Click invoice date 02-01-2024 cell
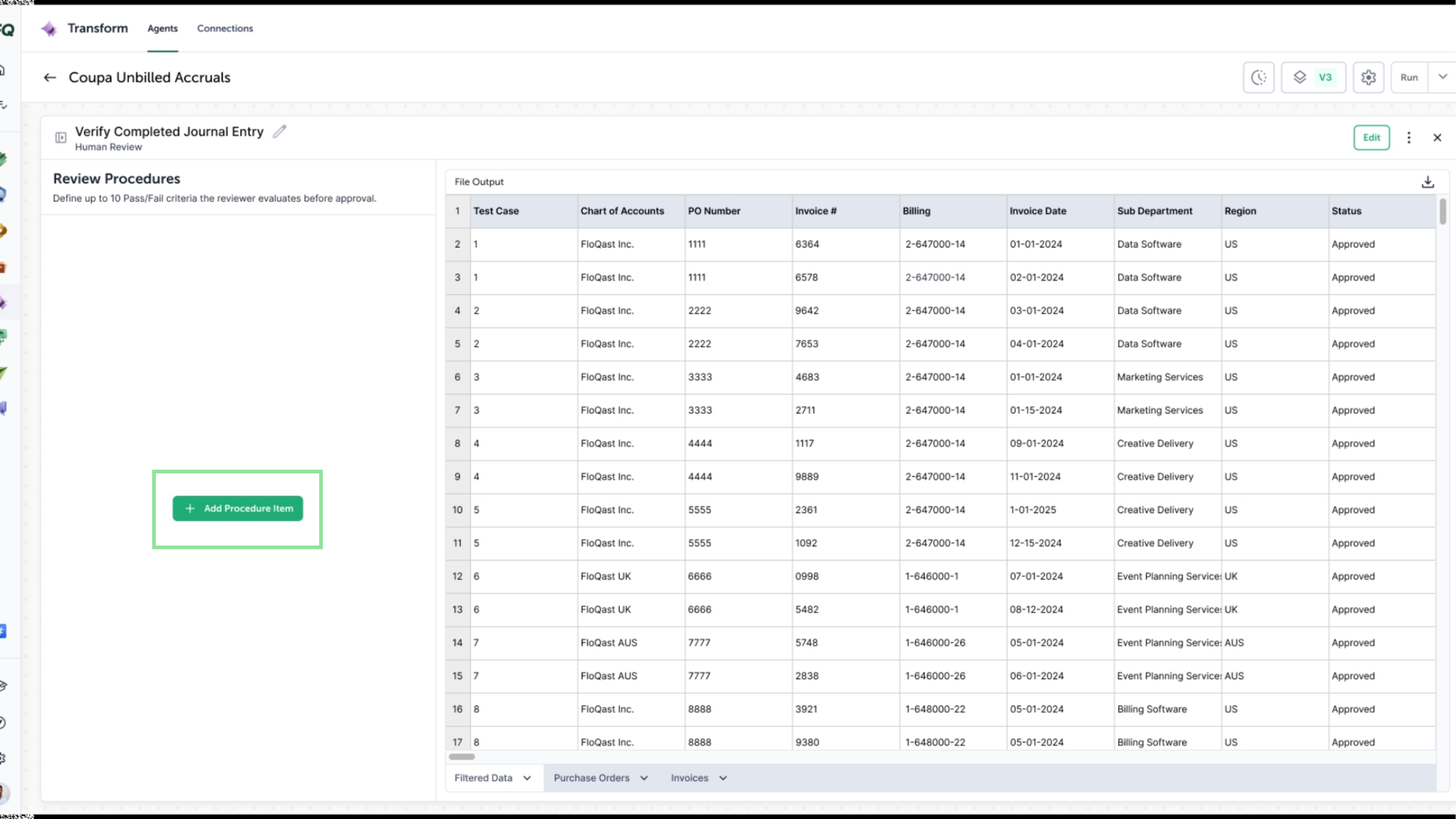The width and height of the screenshot is (1456, 819). 1060,278
